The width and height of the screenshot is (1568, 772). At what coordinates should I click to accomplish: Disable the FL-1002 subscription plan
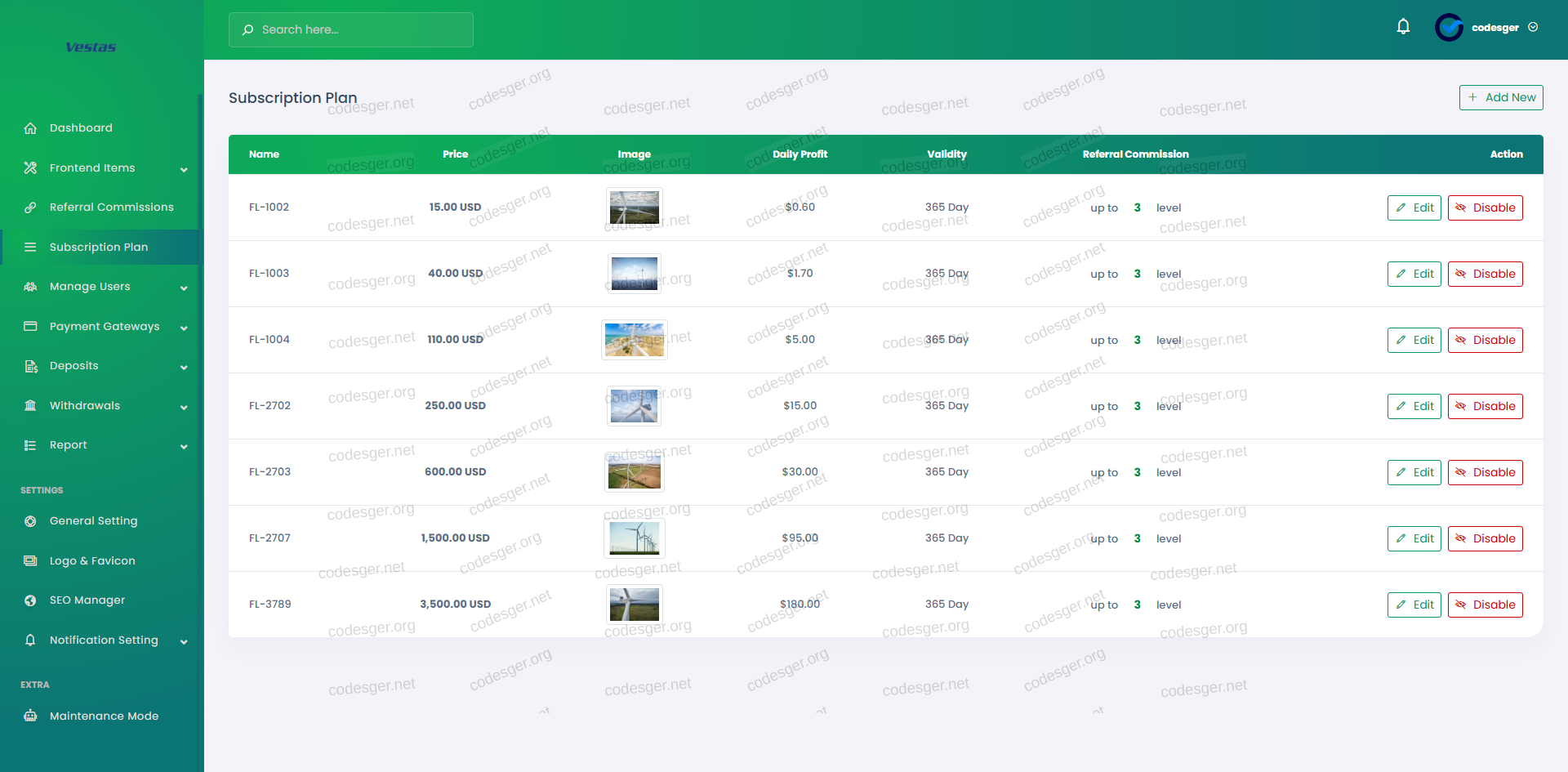coord(1485,208)
